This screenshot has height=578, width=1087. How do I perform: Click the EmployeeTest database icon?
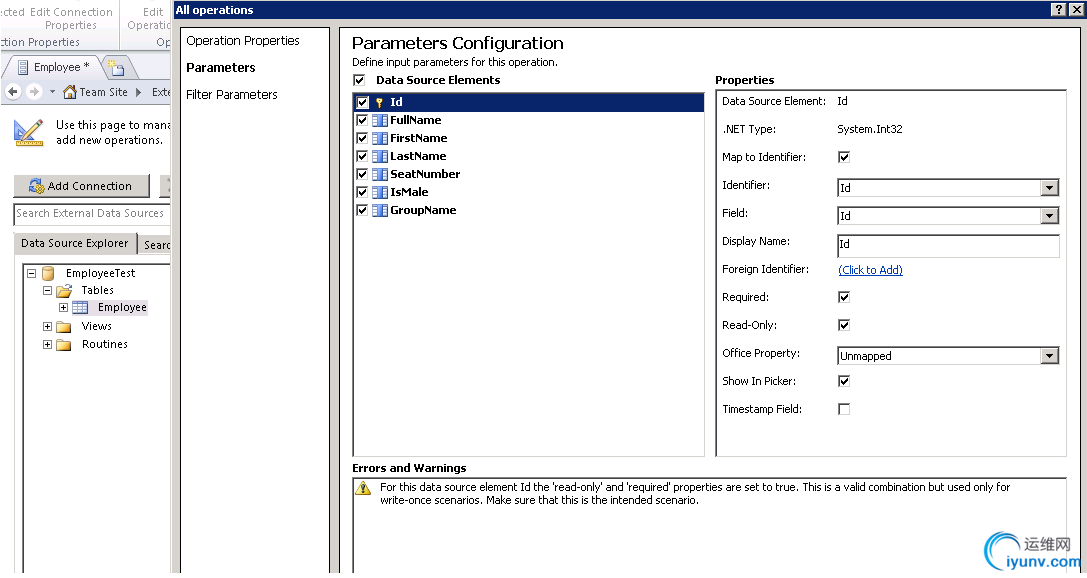pyautogui.click(x=48, y=273)
